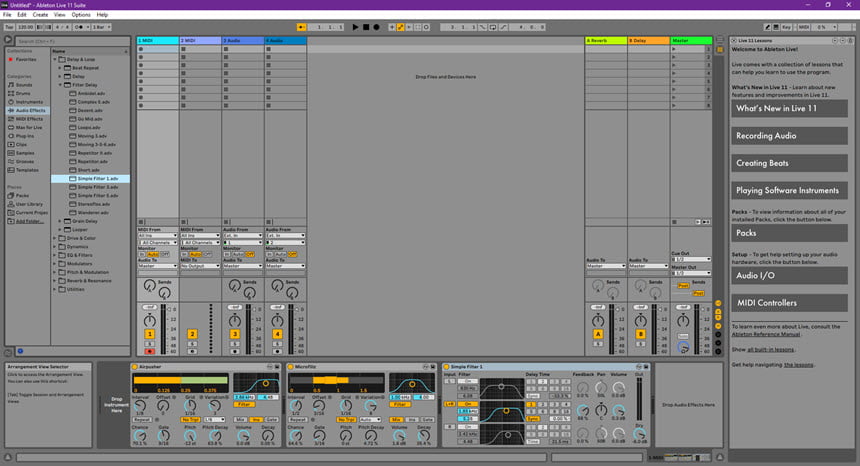The width and height of the screenshot is (860, 466).
Task: Open the File menu
Action: point(7,15)
